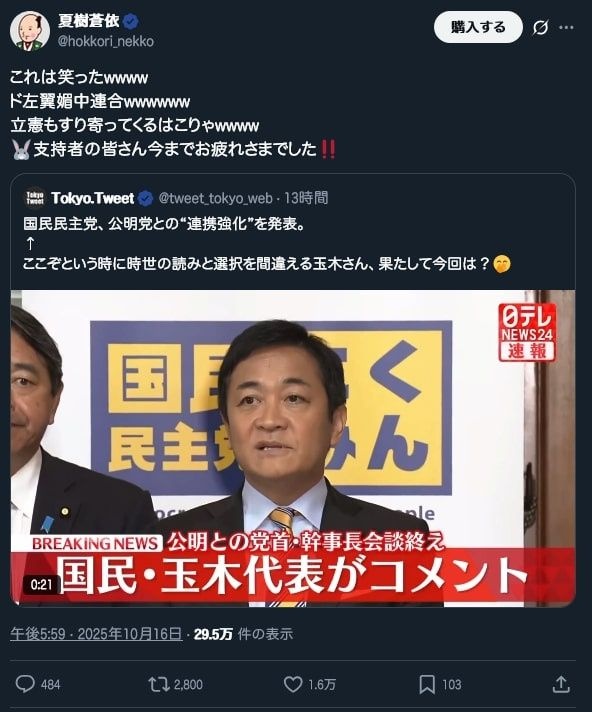Image resolution: width=592 pixels, height=712 pixels.
Task: Open 夏樹蒼依 profile avatar
Action: 30,30
